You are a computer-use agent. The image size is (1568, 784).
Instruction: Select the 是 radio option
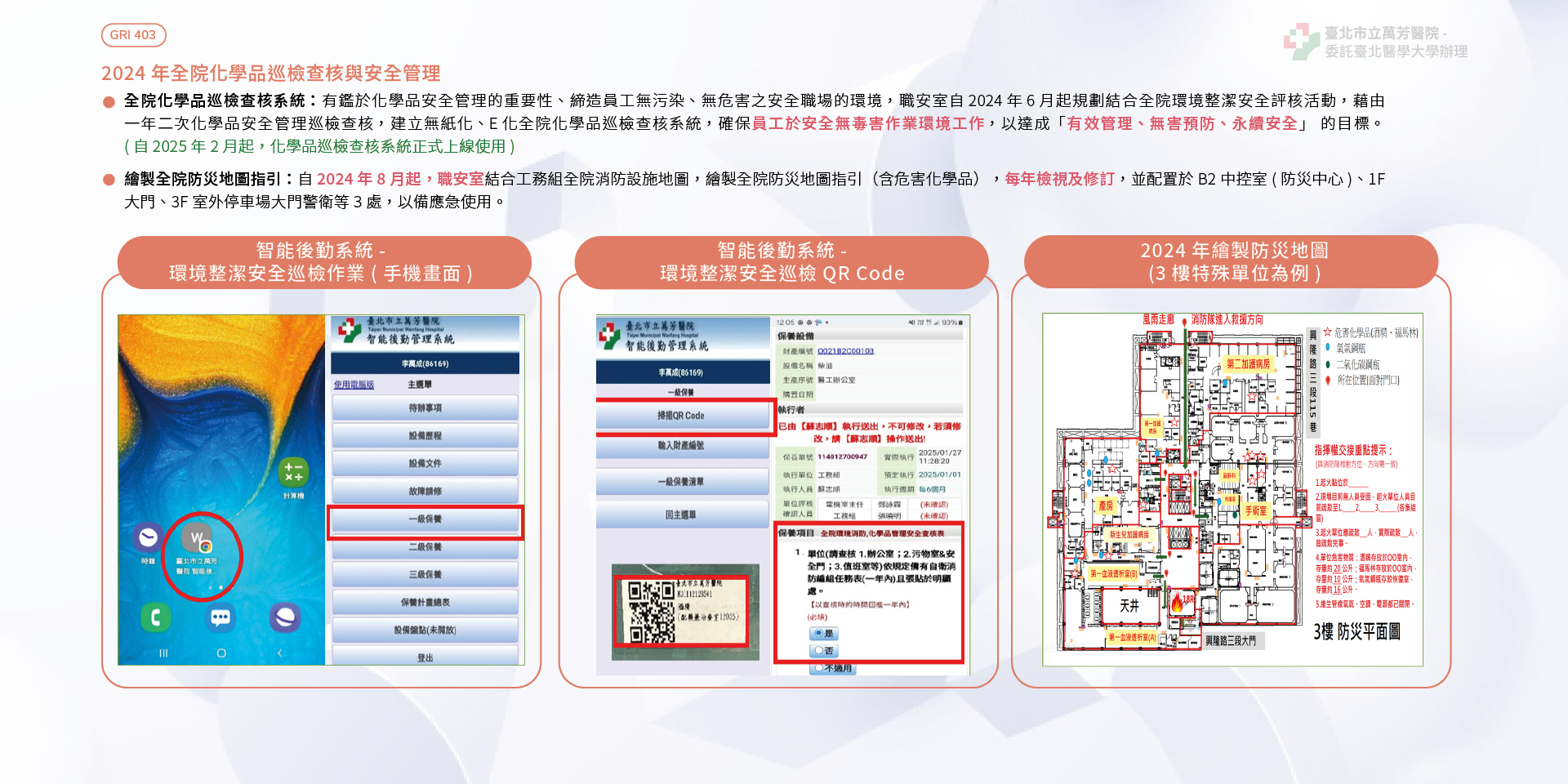[823, 634]
